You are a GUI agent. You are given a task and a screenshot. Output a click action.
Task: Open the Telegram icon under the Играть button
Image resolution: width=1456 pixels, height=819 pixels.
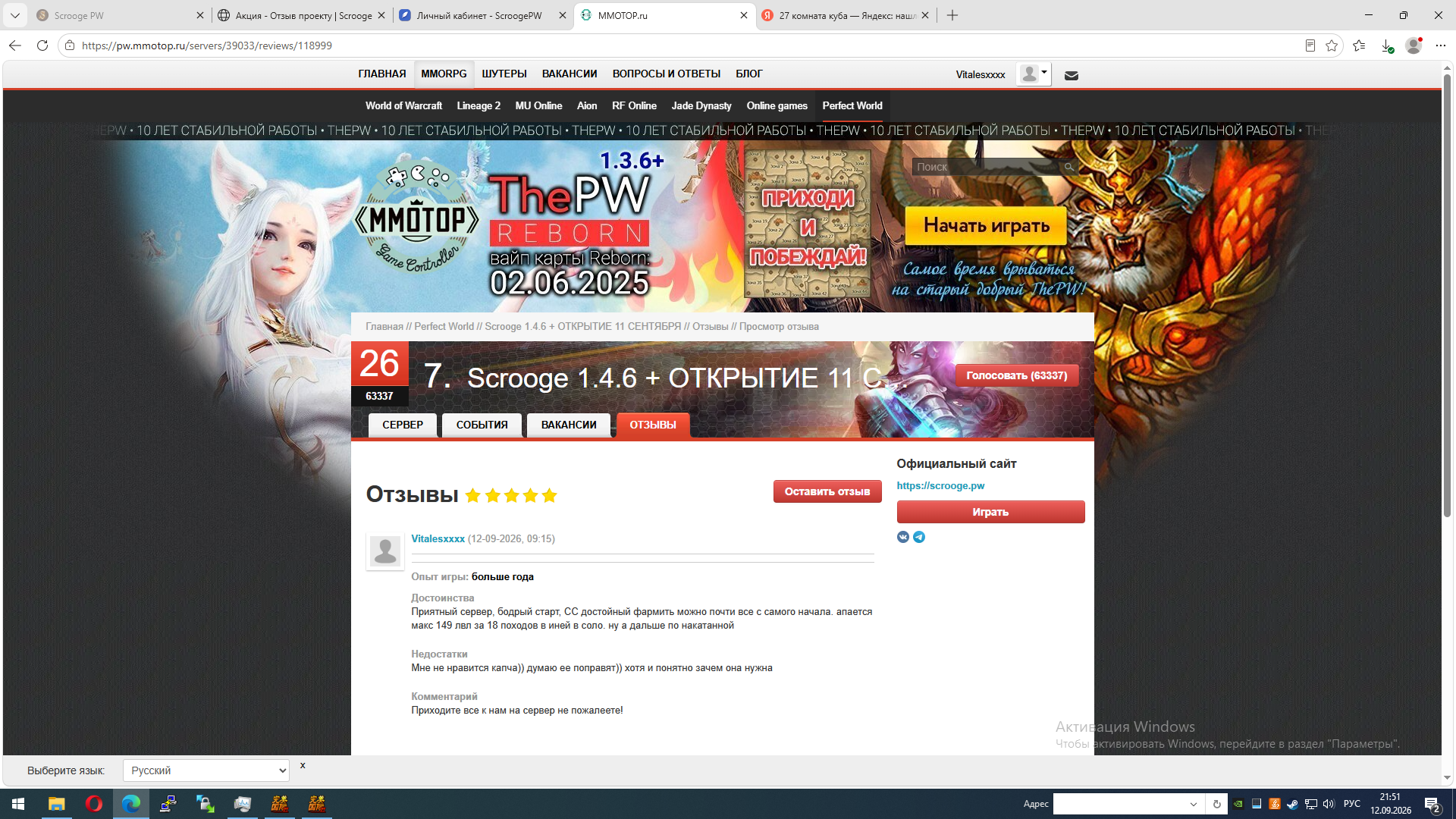pos(919,537)
